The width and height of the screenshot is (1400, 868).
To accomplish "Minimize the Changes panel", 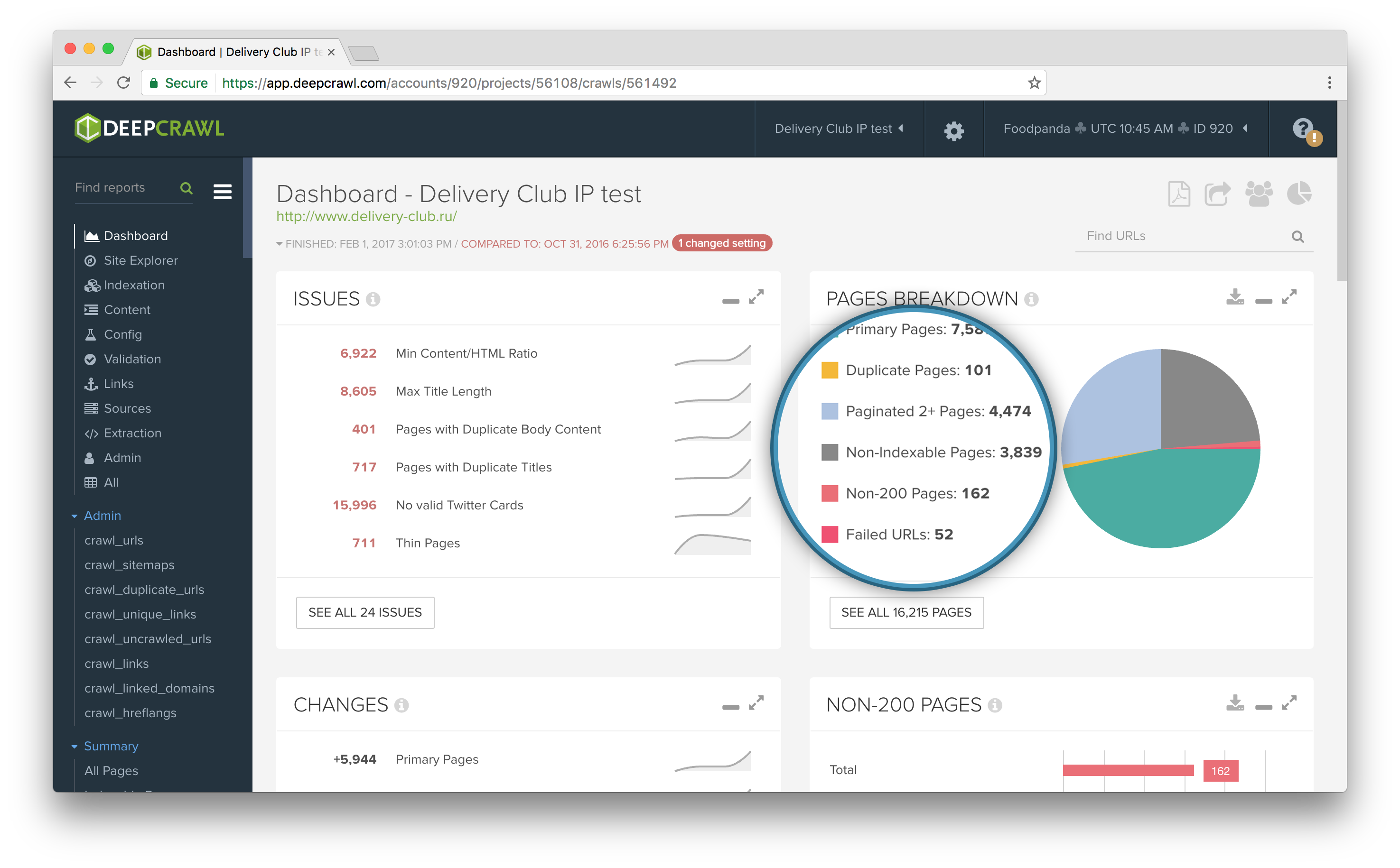I will tap(730, 707).
